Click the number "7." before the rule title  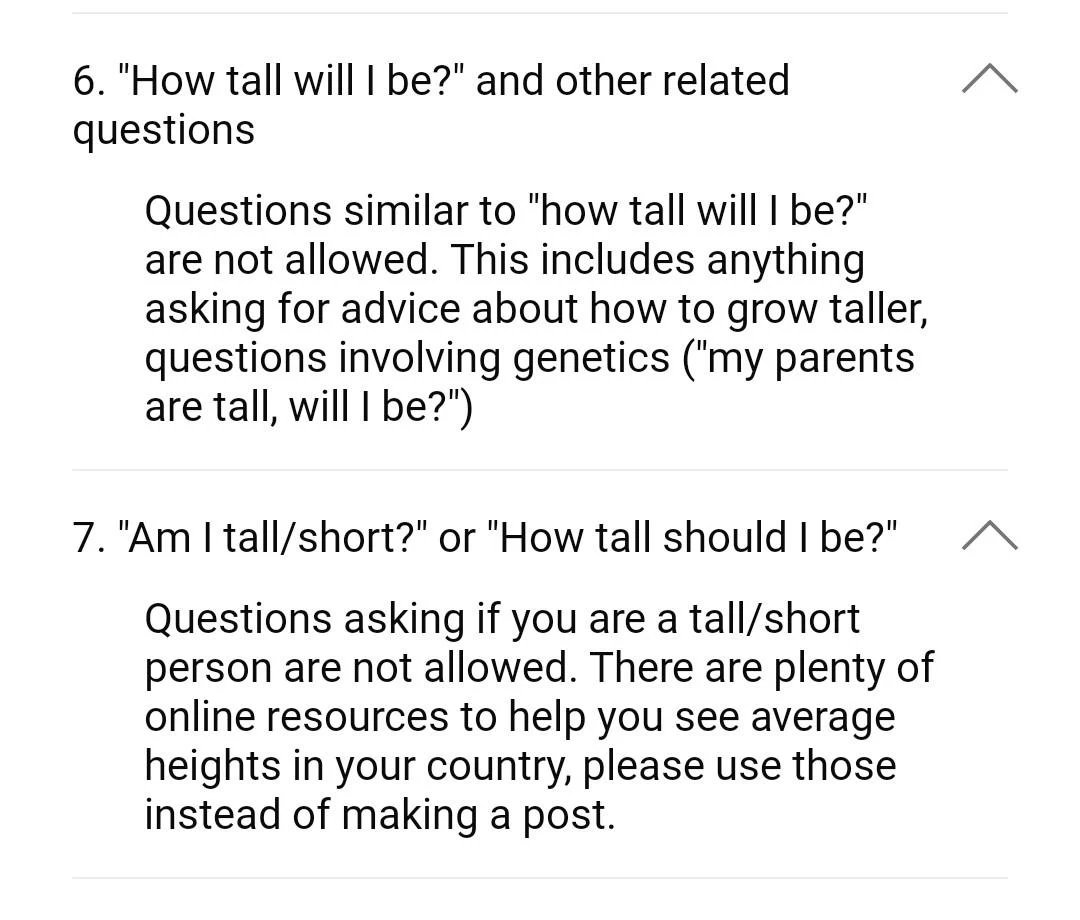pos(90,538)
